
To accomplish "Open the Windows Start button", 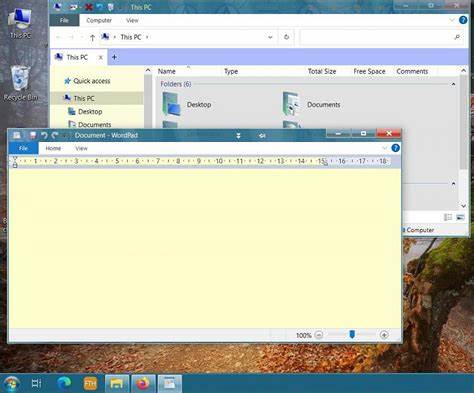I will click(x=11, y=383).
